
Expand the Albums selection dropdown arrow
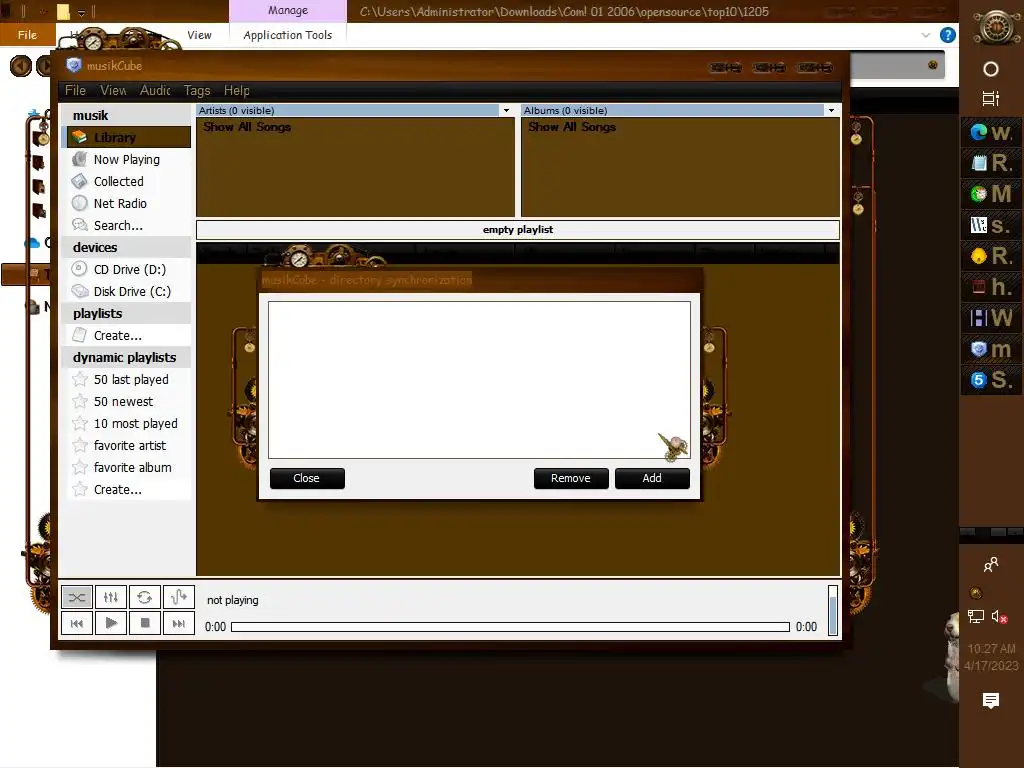(x=831, y=110)
